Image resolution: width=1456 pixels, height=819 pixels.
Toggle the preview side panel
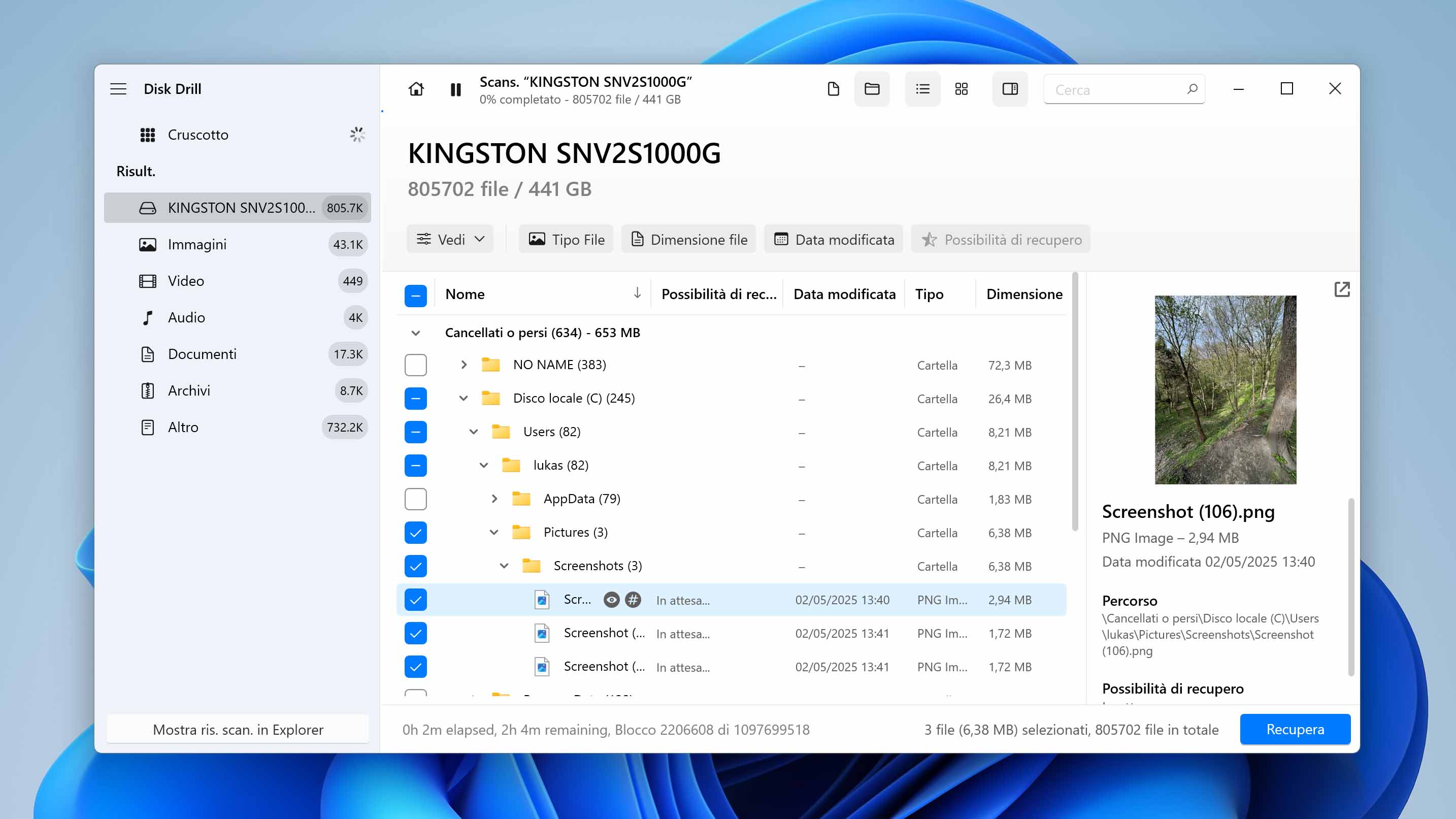pos(1010,89)
